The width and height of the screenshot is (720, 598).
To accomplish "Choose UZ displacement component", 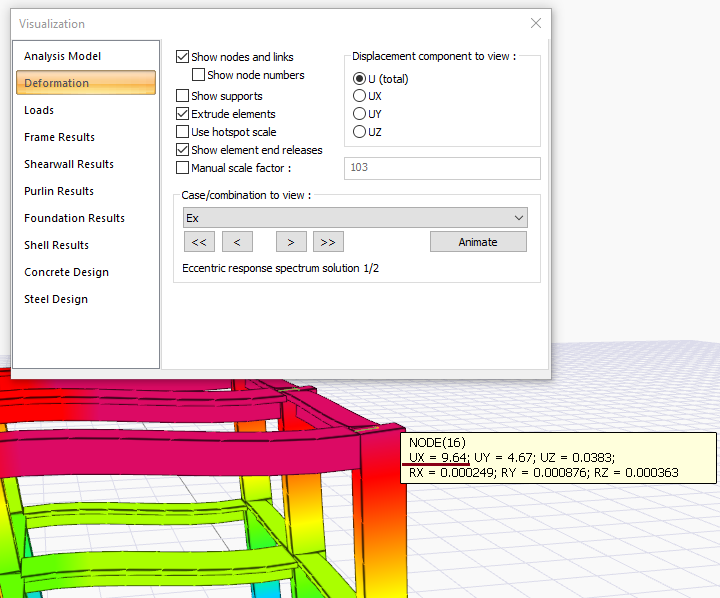I will pyautogui.click(x=360, y=132).
